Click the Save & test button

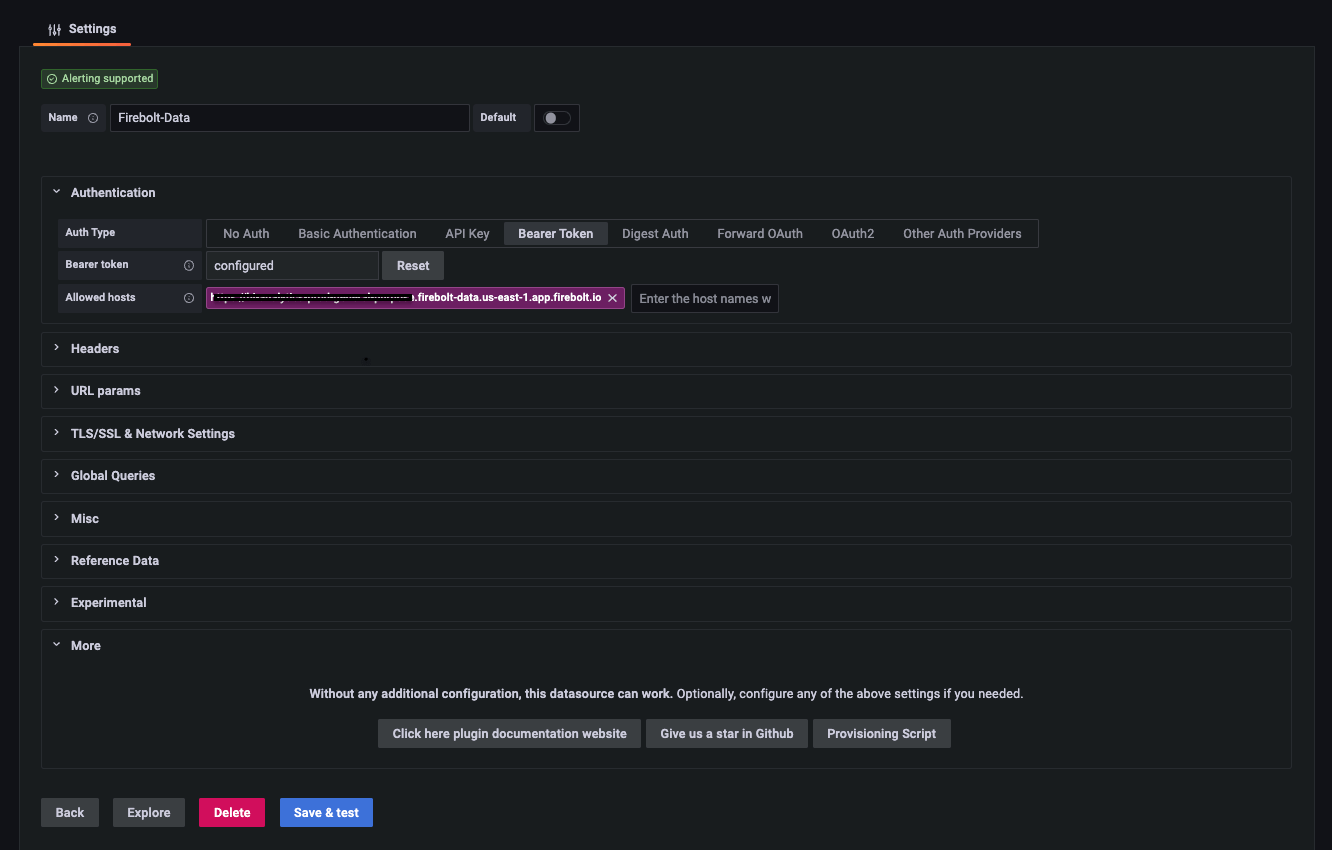[x=326, y=812]
